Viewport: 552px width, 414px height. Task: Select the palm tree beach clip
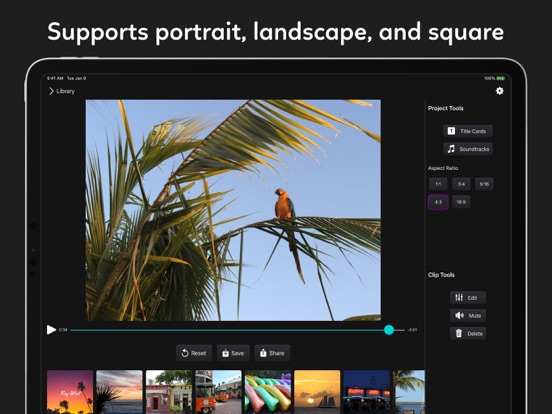tap(409, 391)
